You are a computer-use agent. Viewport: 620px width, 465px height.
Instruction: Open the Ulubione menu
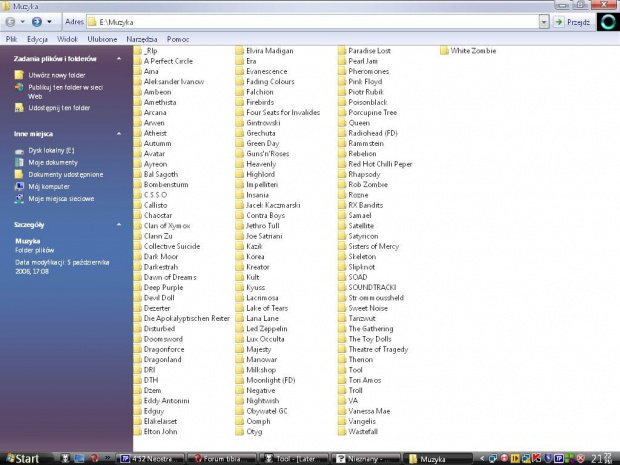tap(102, 39)
